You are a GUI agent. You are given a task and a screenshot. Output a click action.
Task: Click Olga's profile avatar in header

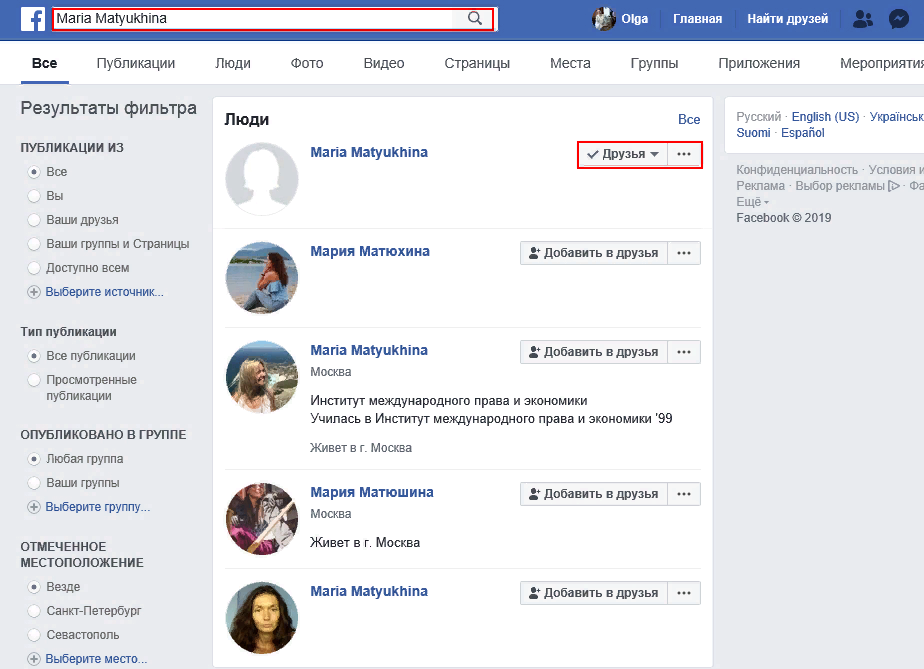604,19
